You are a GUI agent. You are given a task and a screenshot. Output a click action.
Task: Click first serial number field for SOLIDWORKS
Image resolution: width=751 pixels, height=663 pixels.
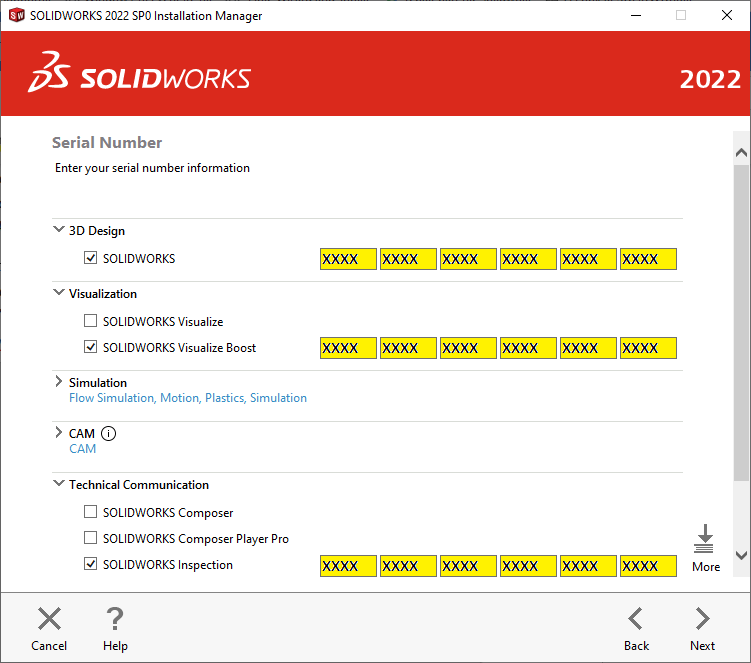click(x=348, y=259)
